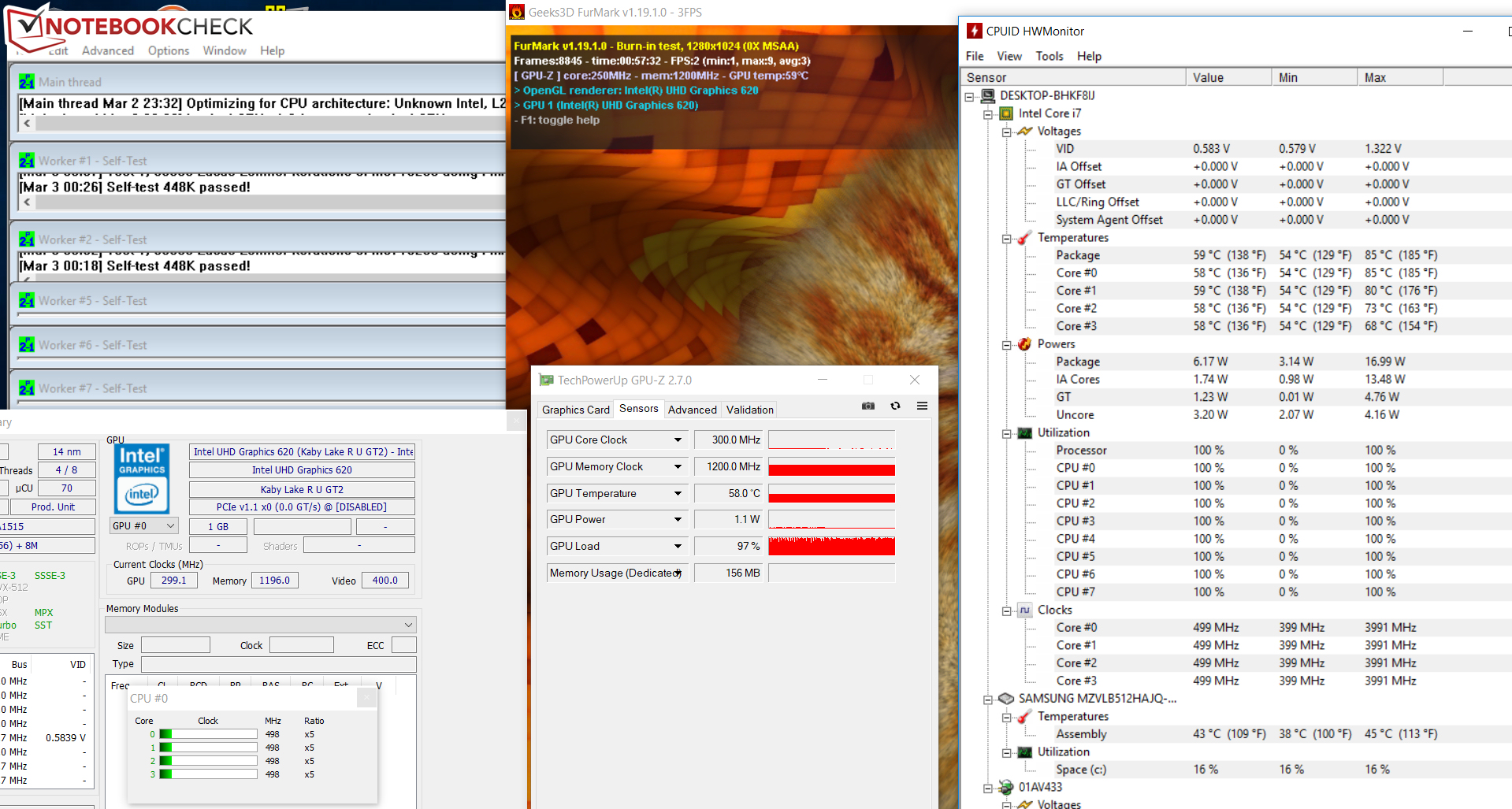Image resolution: width=1512 pixels, height=809 pixels.
Task: Open Prime95's Help menu
Action: pos(272,50)
